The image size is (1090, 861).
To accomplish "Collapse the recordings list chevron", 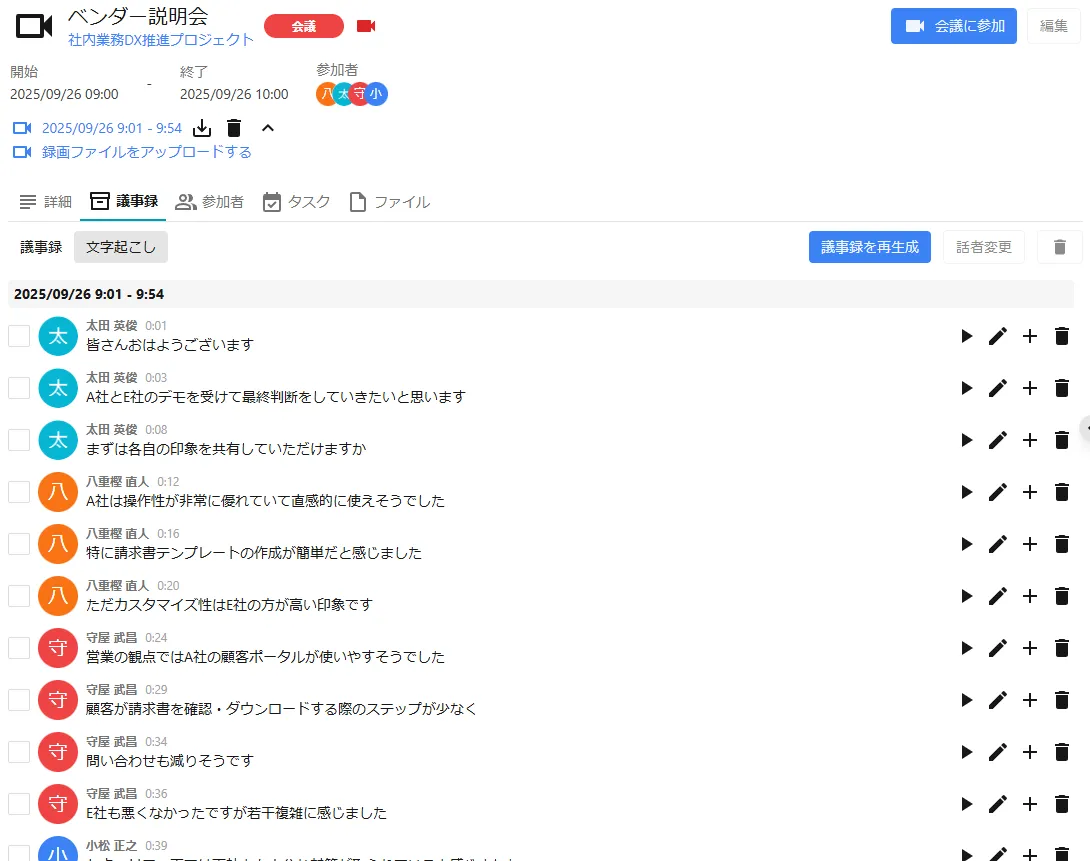I will pyautogui.click(x=268, y=128).
